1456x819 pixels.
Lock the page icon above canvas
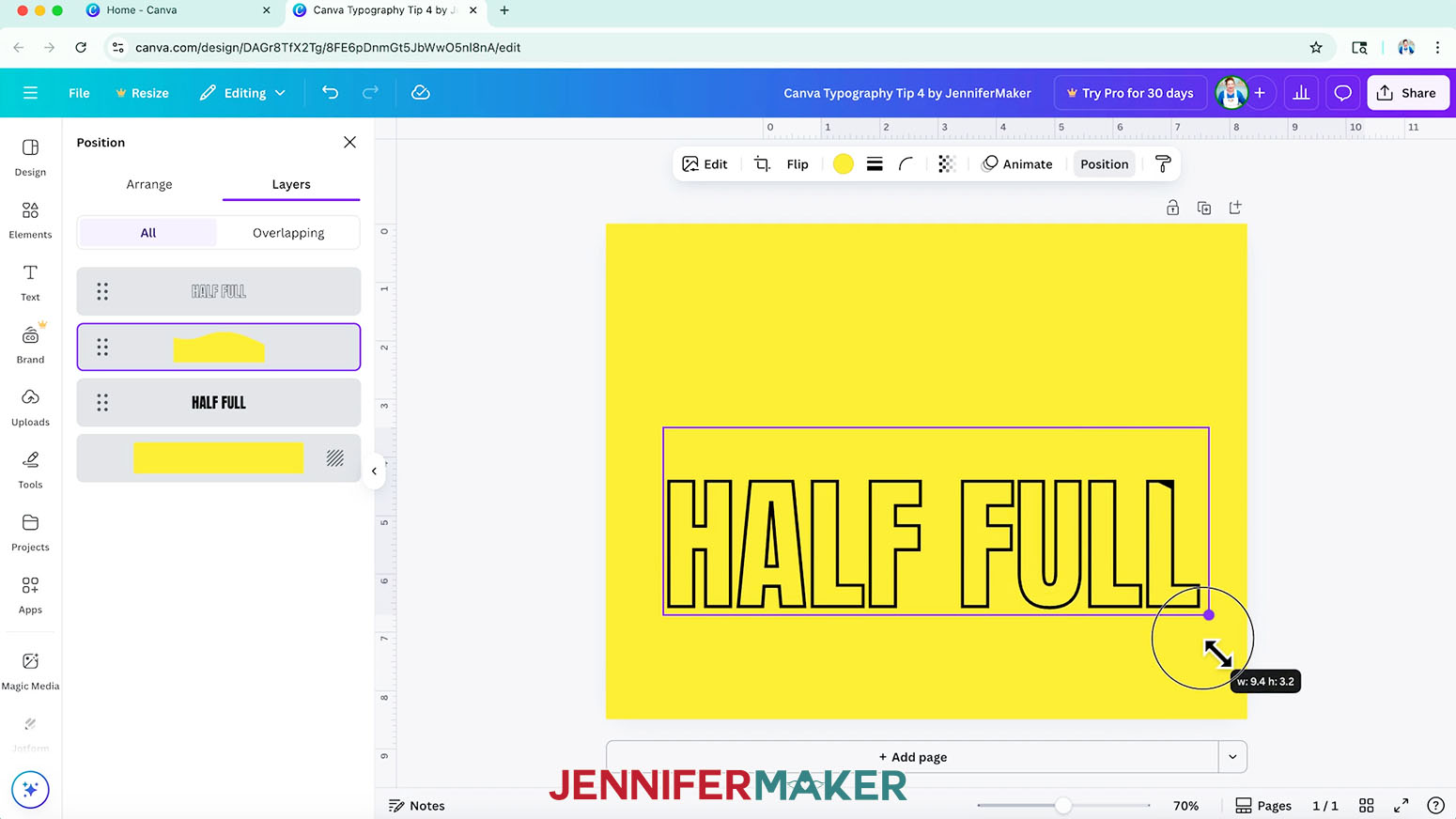pos(1172,208)
